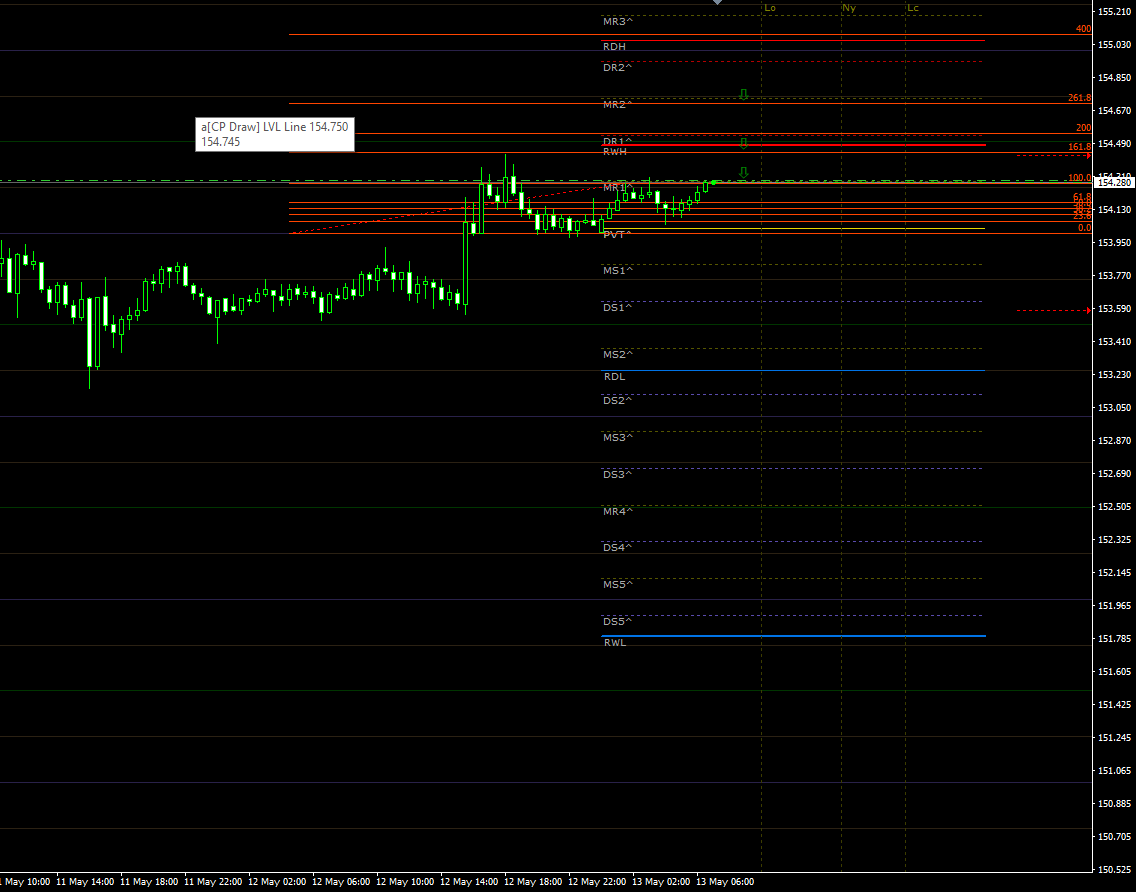Screen dimensions: 1136x892
Task: Click the green dot at the latest candle
Action: [x=714, y=183]
